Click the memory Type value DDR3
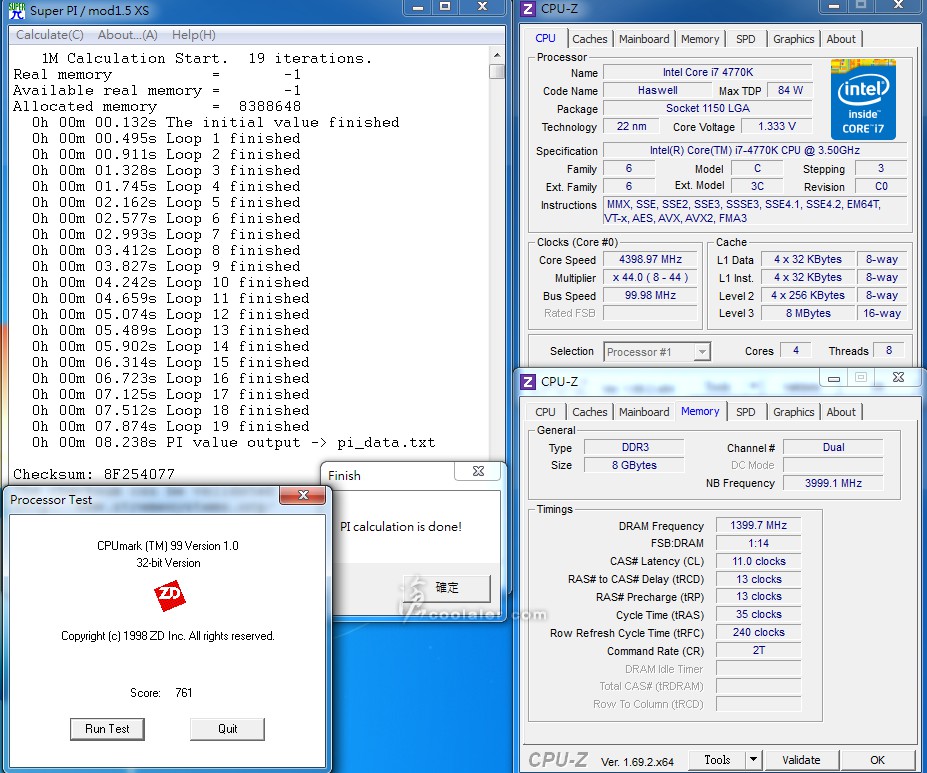The image size is (927, 773). [x=634, y=447]
